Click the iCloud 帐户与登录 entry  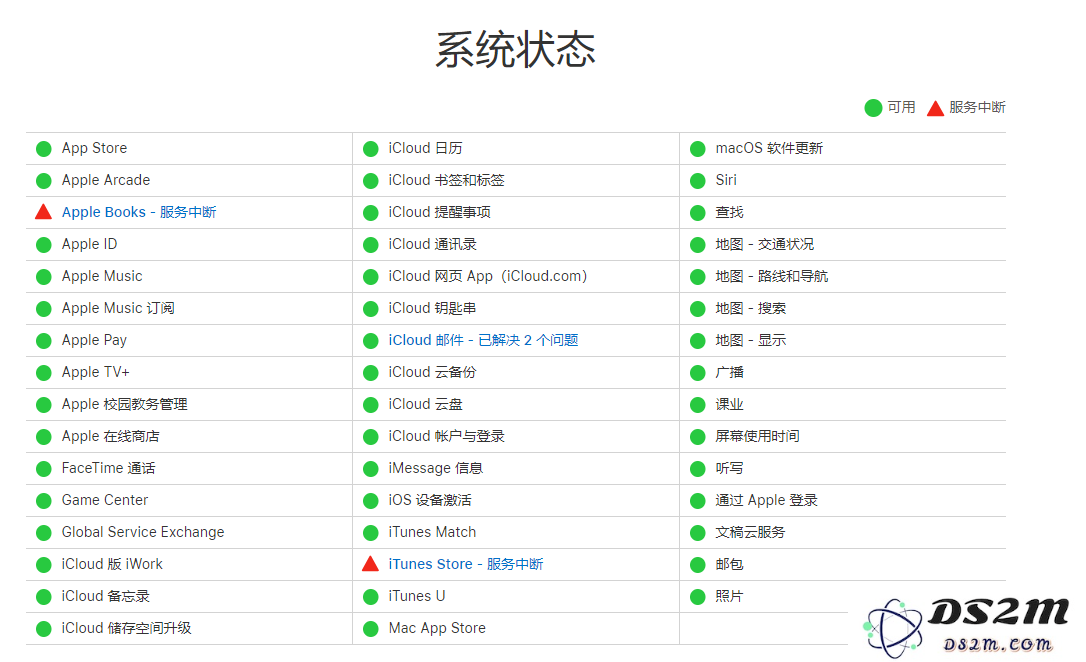point(447,436)
